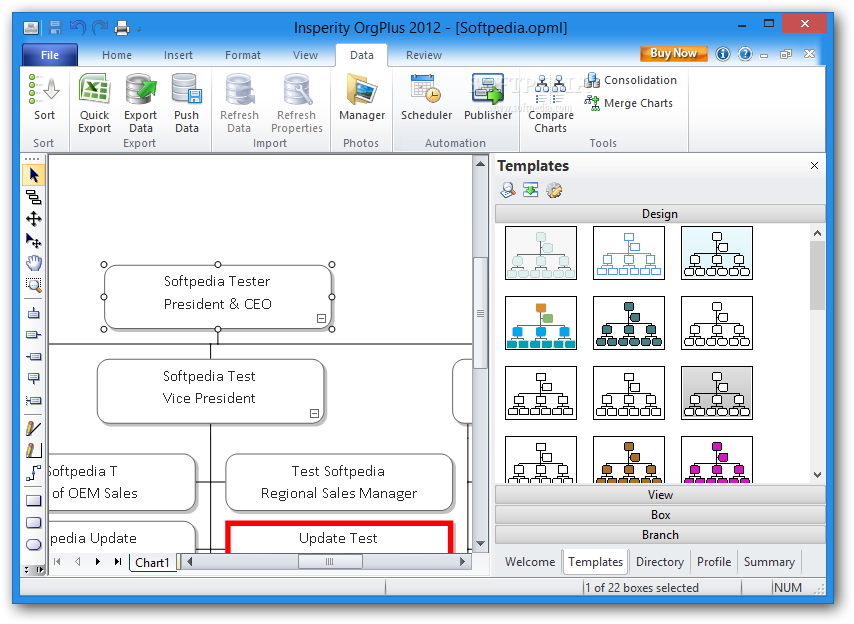
Task: Select the Test Softpedia Regional Sales Manager box
Action: coord(339,482)
